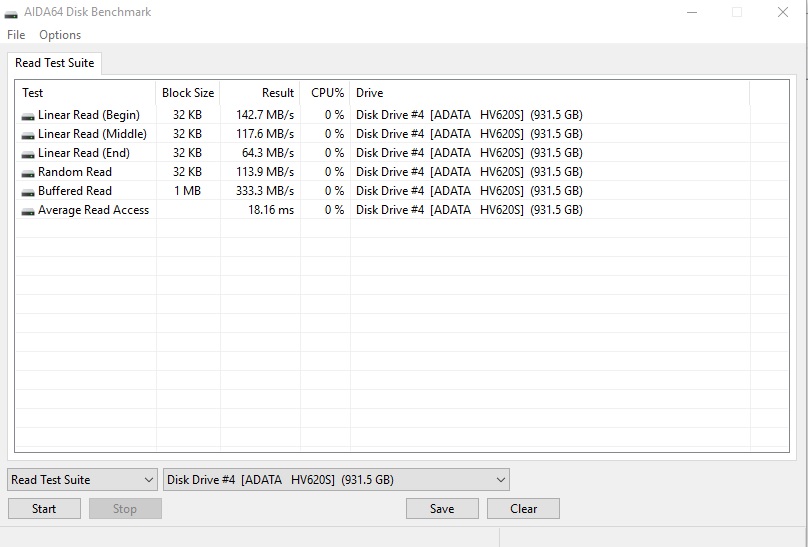Select the Linear Read (End) row
Viewport: 808px width, 547px height.
click(x=402, y=152)
